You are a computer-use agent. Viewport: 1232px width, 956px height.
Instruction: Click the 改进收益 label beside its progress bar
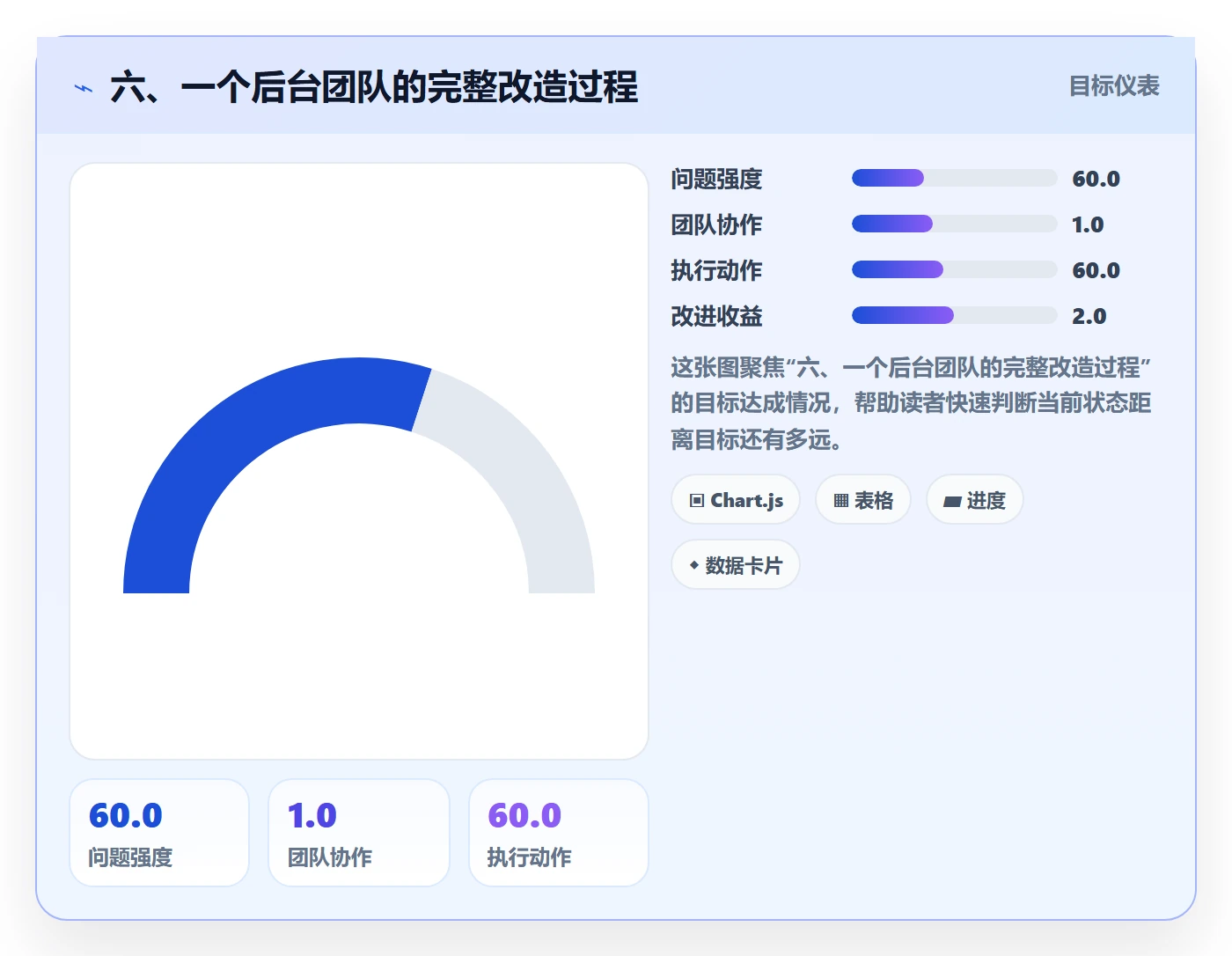pos(716,316)
